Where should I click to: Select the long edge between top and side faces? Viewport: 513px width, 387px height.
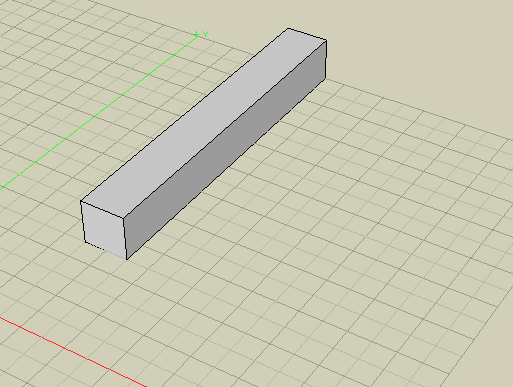coord(225,129)
